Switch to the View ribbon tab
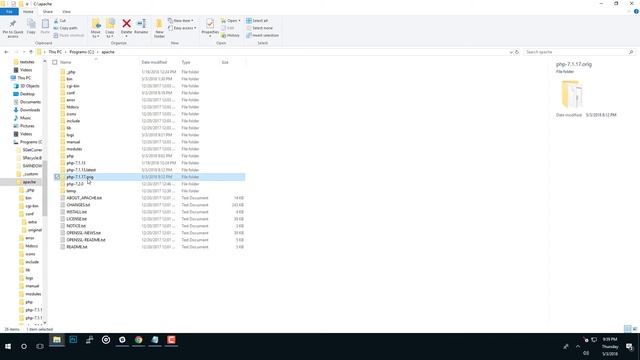Screen dimensions: 640x360 [66, 11]
